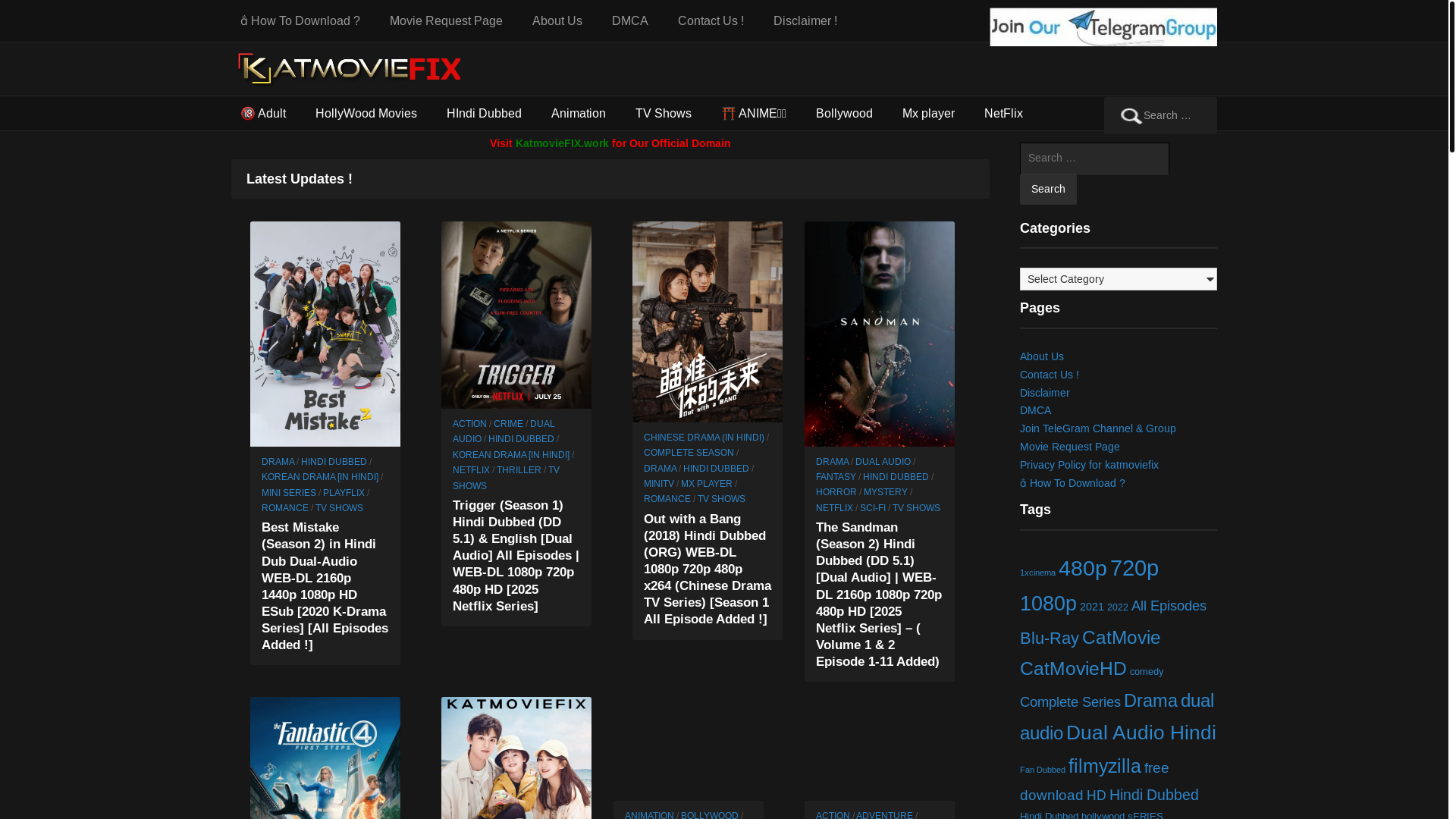Open the Out with a Bang post title
This screenshot has width=1456, height=819.
tap(708, 570)
